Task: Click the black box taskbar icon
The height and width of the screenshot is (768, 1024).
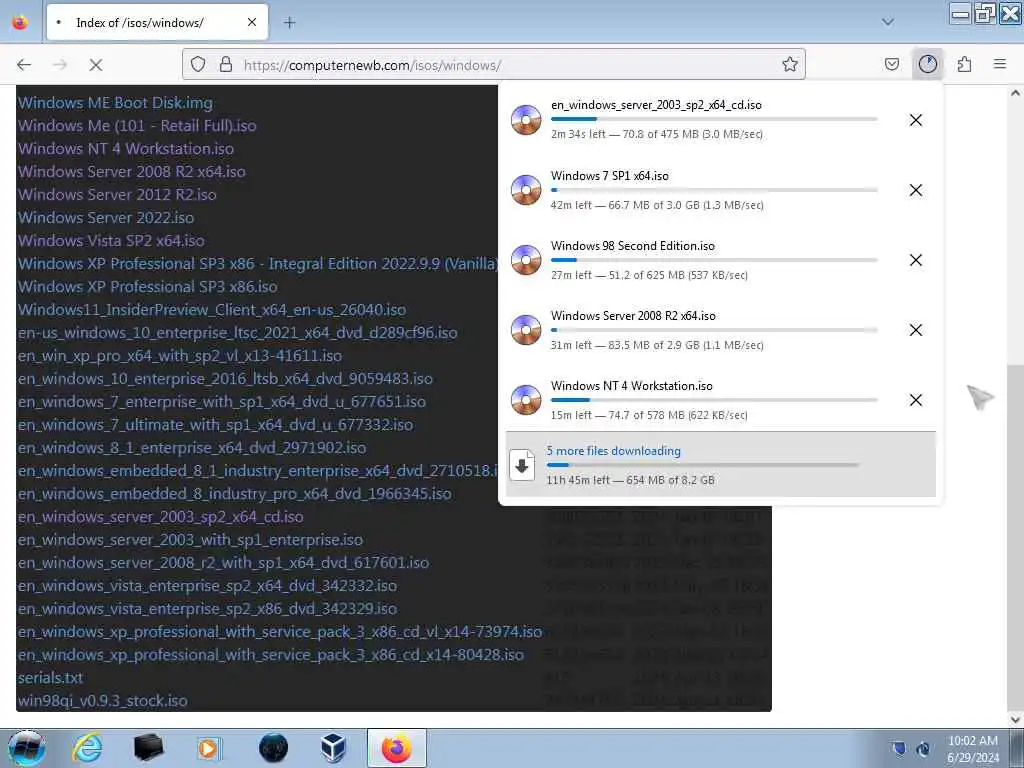Action: coord(148,748)
